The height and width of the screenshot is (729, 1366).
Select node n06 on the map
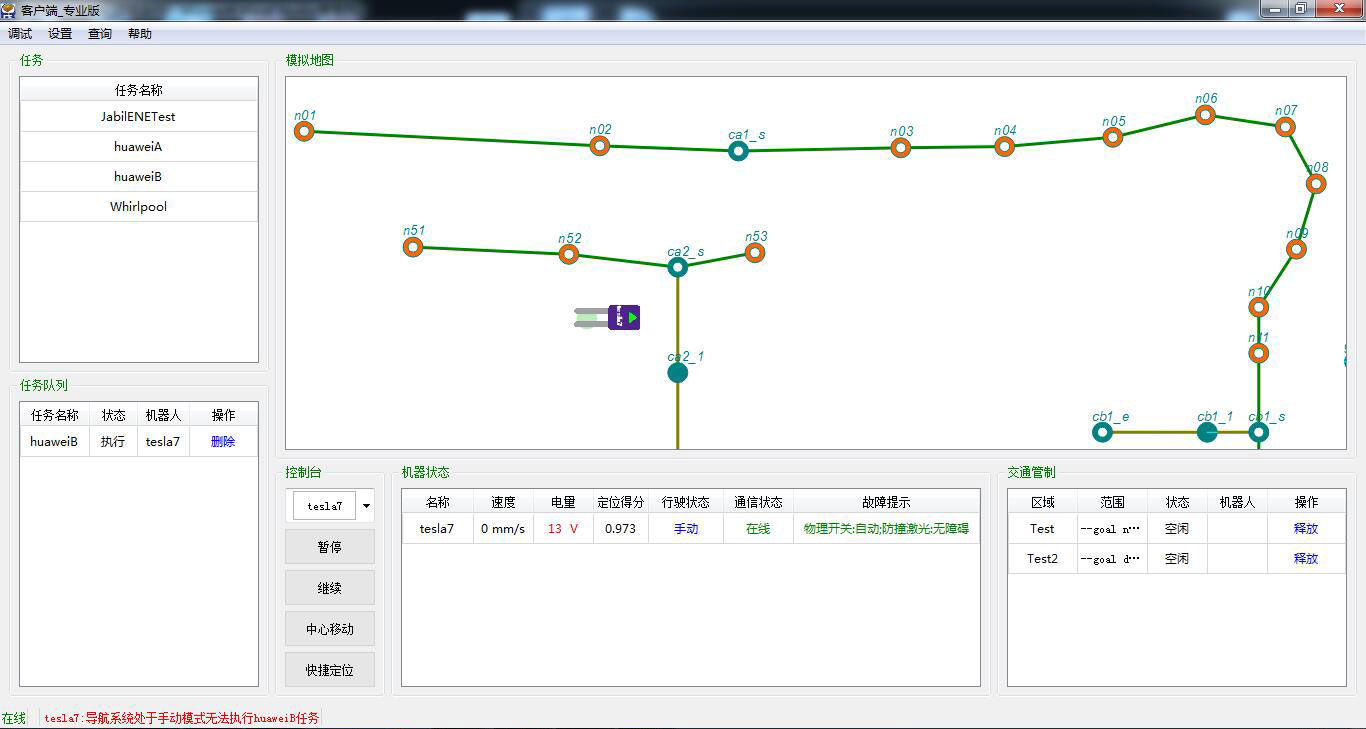click(x=1205, y=115)
